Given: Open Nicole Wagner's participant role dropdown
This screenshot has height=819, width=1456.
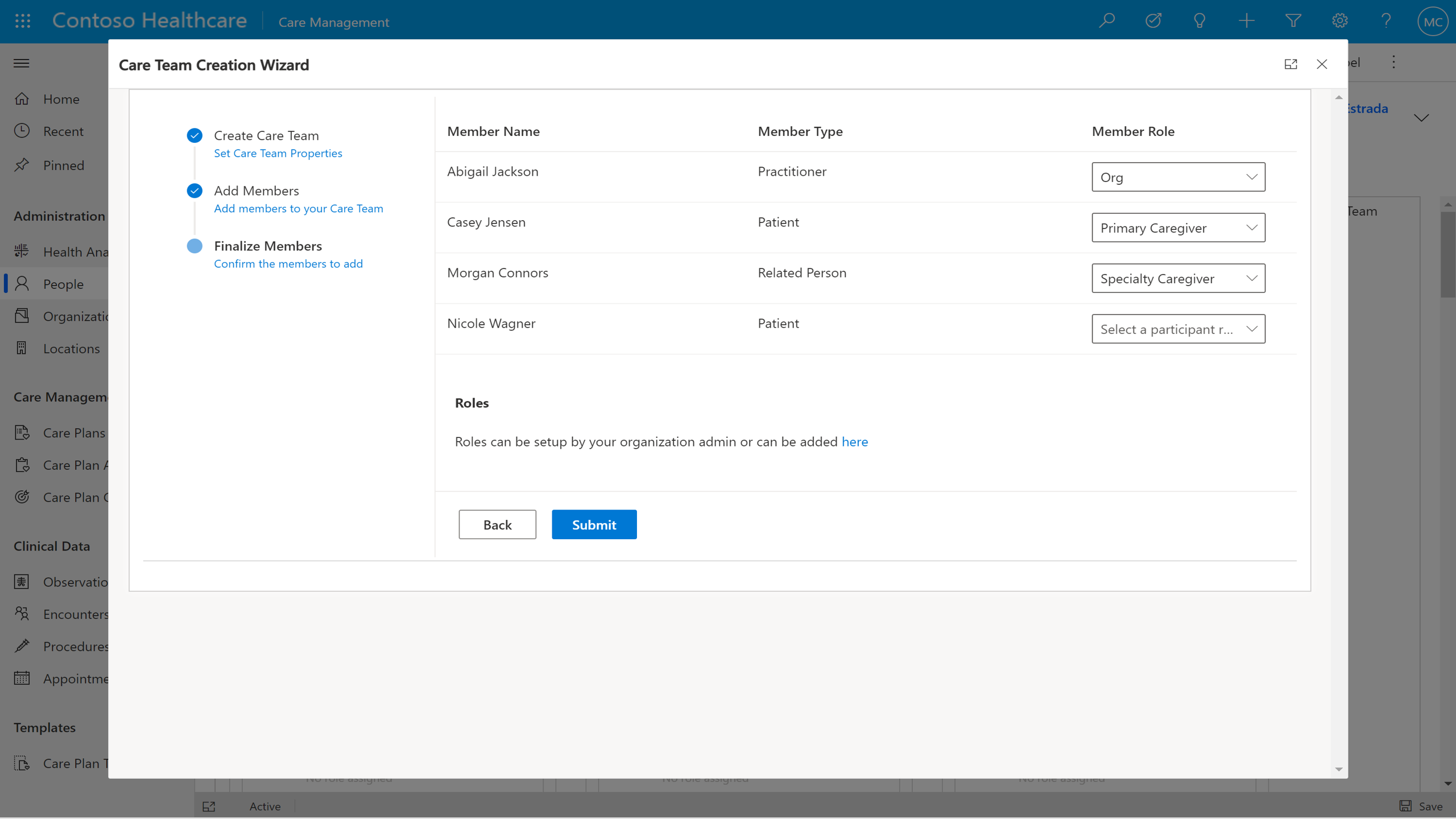Looking at the screenshot, I should click(x=1178, y=329).
